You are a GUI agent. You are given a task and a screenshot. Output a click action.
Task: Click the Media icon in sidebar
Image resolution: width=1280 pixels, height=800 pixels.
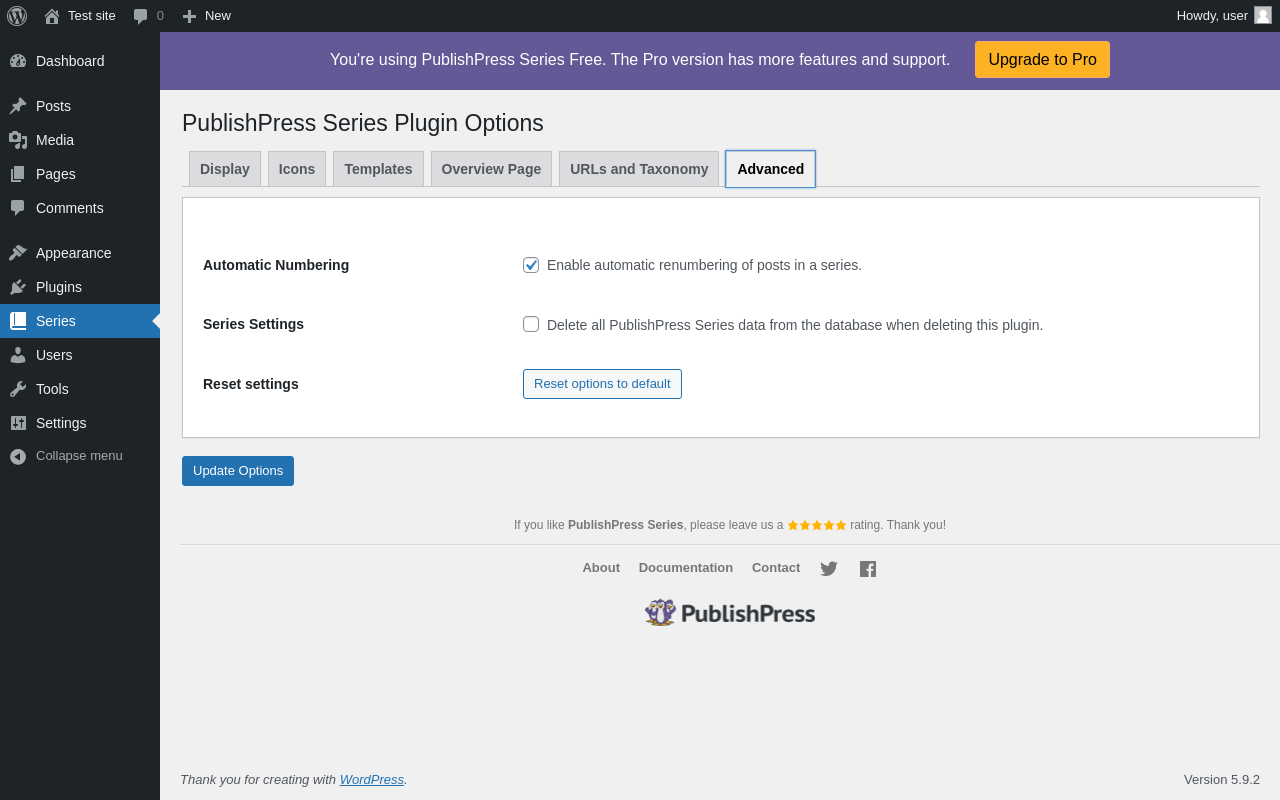(x=18, y=140)
